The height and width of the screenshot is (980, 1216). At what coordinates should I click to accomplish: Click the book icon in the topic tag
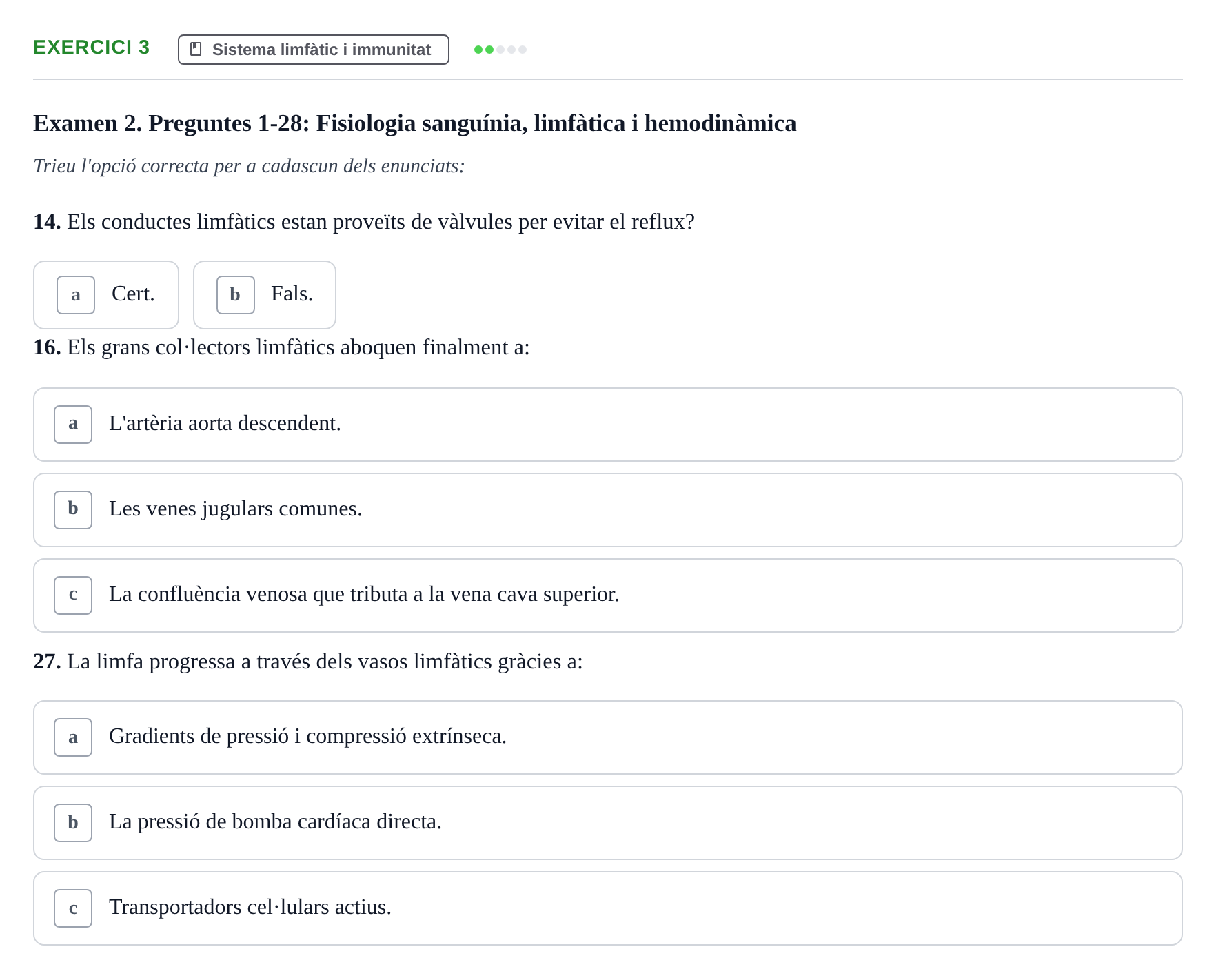[x=196, y=50]
